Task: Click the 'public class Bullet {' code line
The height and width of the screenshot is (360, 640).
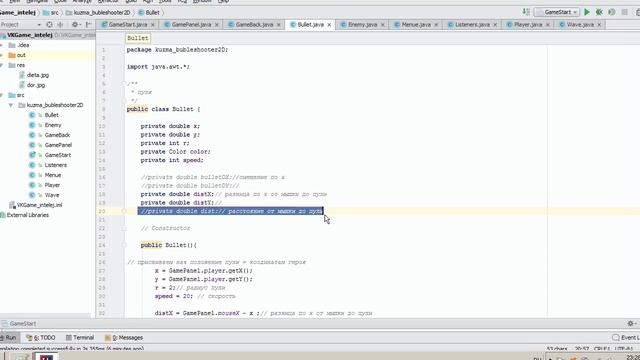Action: click(x=164, y=109)
